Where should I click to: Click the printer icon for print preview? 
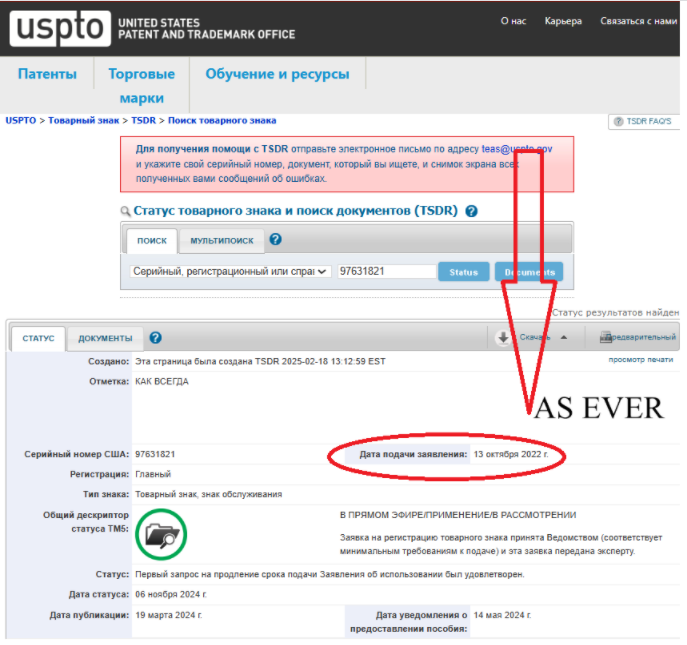pyautogui.click(x=606, y=337)
